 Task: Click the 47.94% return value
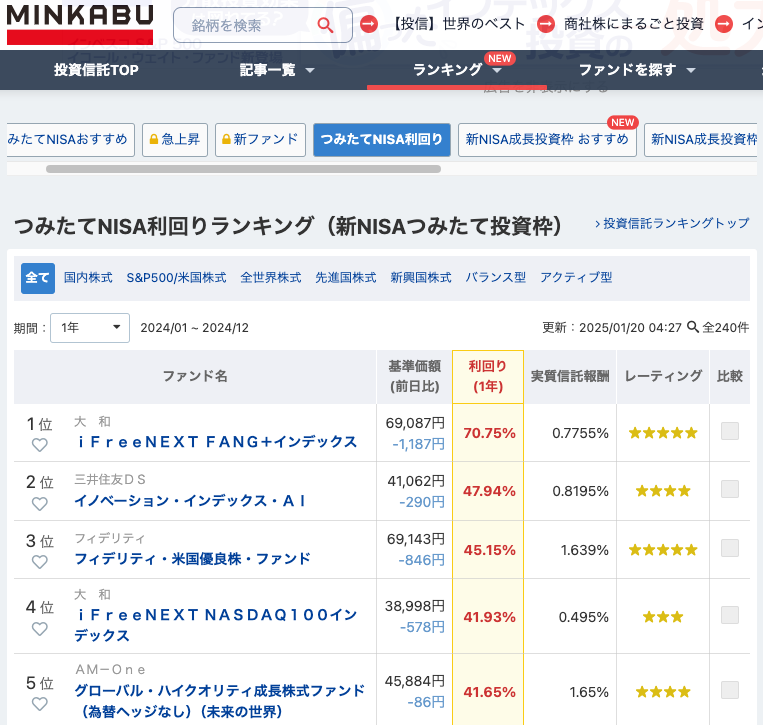[x=489, y=491]
